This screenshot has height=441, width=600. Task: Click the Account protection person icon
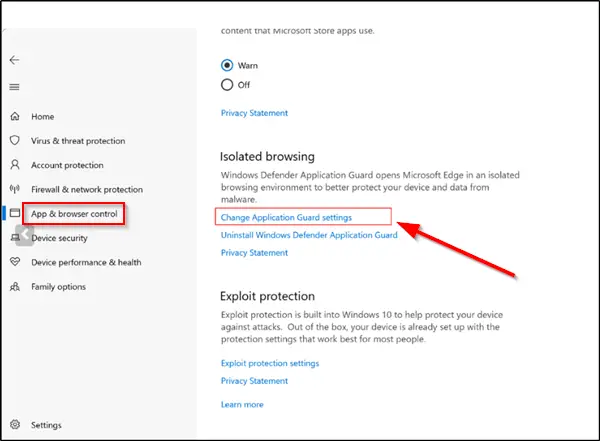point(15,165)
